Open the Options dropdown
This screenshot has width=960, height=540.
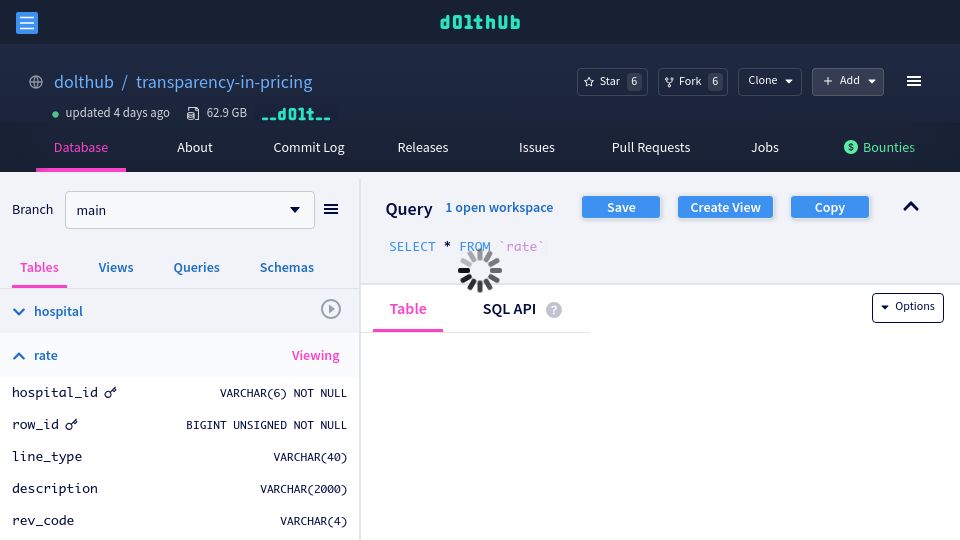[907, 307]
